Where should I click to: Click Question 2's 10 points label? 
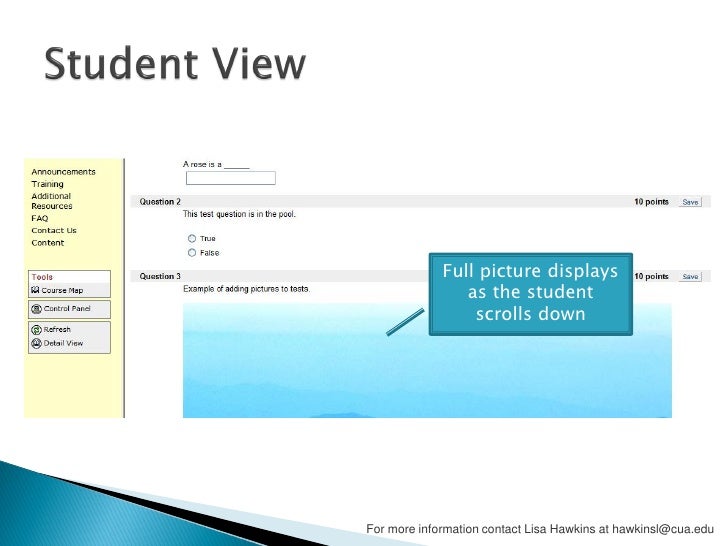pyautogui.click(x=651, y=202)
